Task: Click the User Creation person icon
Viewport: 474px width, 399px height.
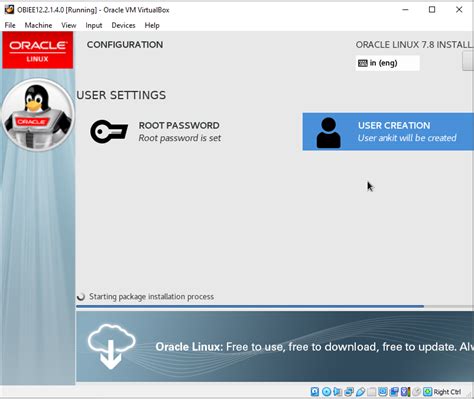Action: click(x=329, y=132)
